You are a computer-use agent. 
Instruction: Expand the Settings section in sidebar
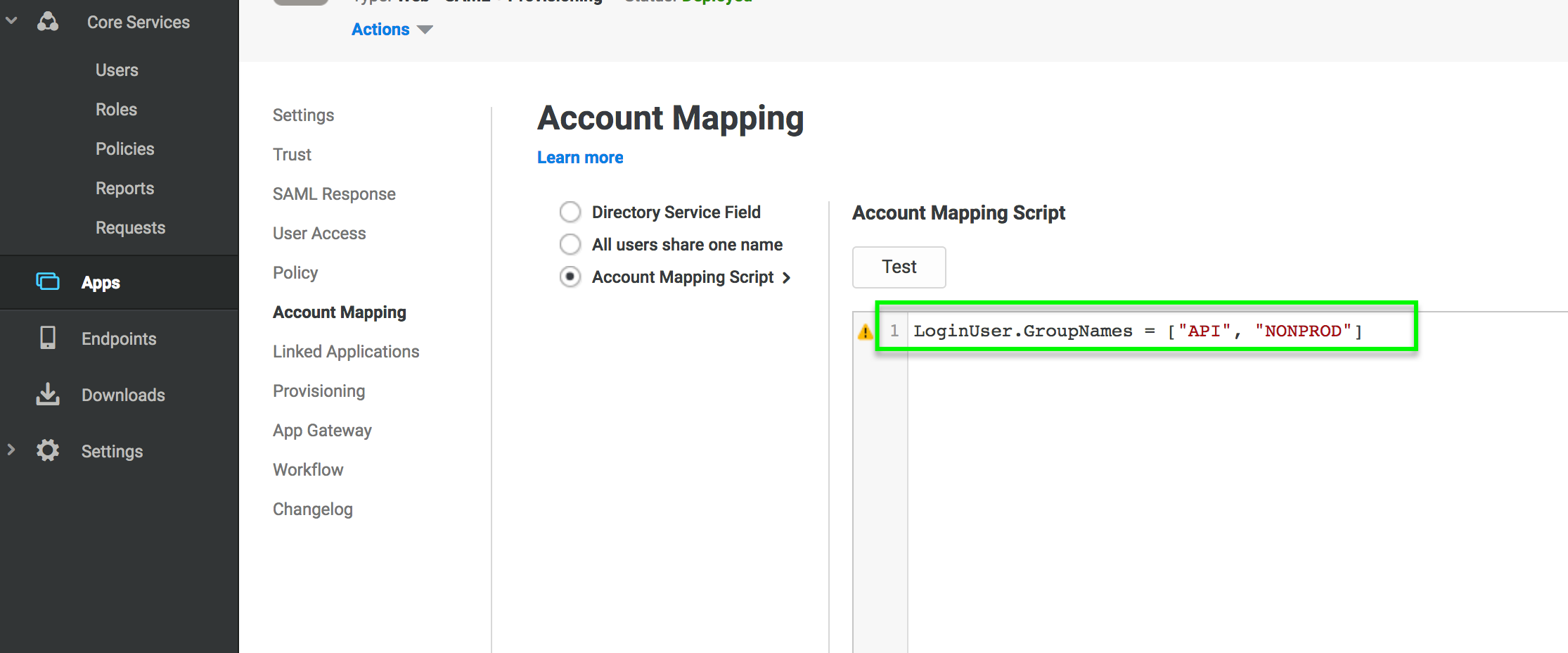coord(11,450)
